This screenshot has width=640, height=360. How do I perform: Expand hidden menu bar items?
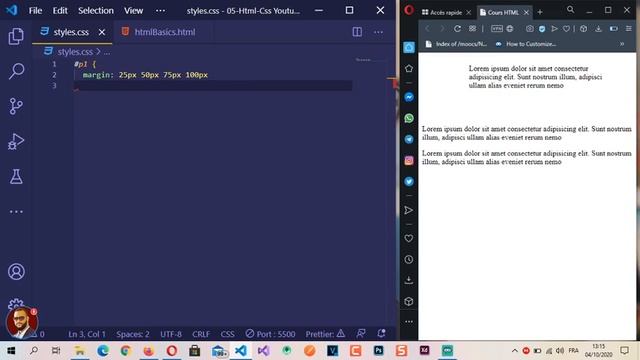[160, 11]
